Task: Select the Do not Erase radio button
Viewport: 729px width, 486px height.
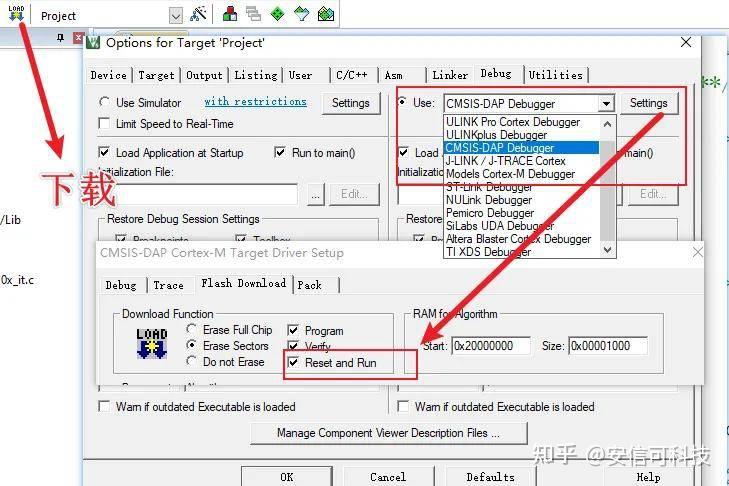Action: tap(191, 361)
